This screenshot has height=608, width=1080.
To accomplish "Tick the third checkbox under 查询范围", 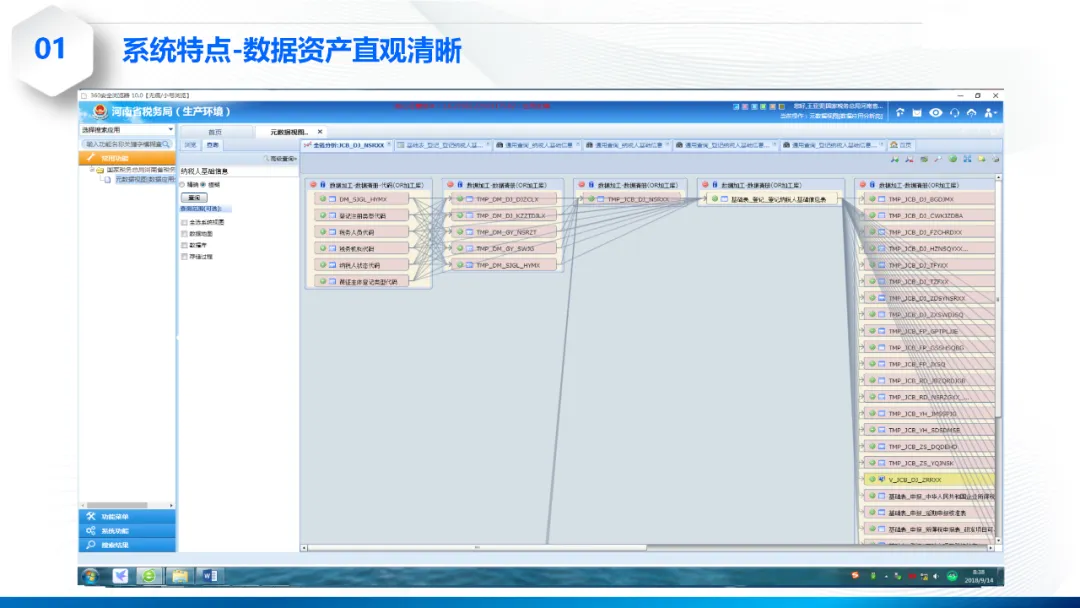I will [x=185, y=245].
